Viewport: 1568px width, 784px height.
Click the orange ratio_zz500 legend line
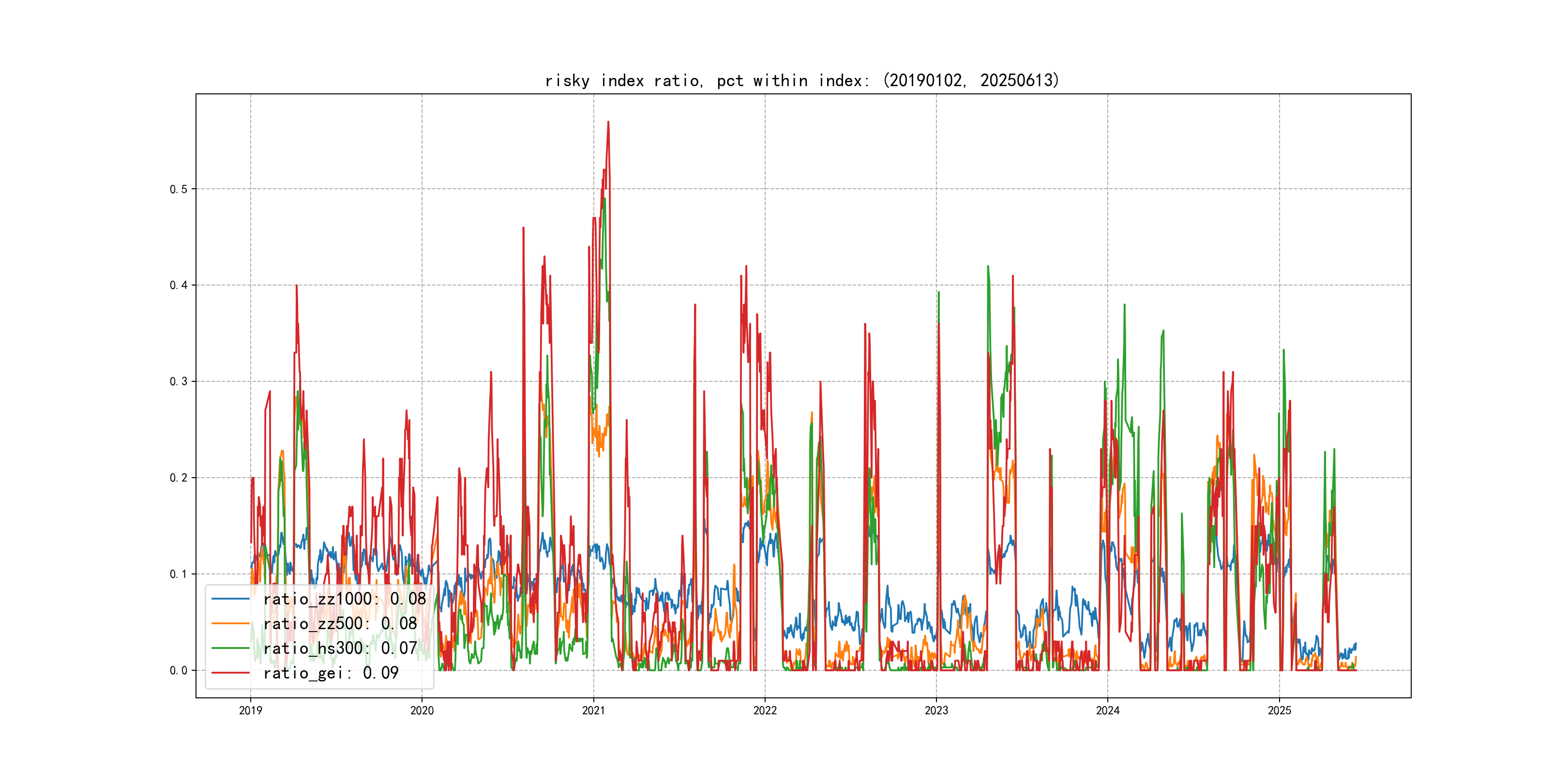[x=230, y=623]
